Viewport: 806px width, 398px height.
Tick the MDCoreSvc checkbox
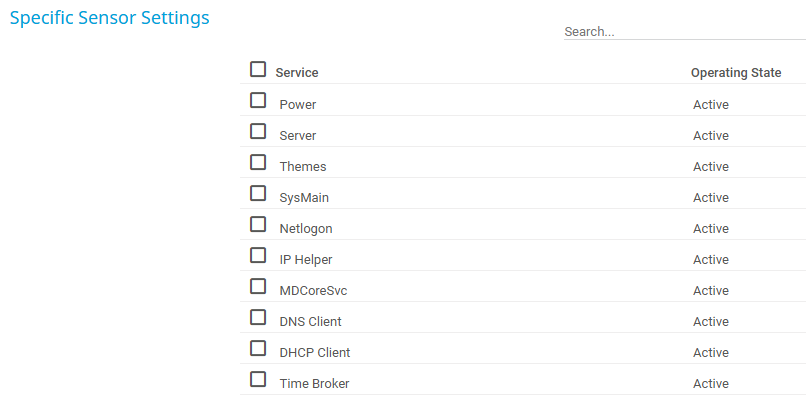click(258, 286)
